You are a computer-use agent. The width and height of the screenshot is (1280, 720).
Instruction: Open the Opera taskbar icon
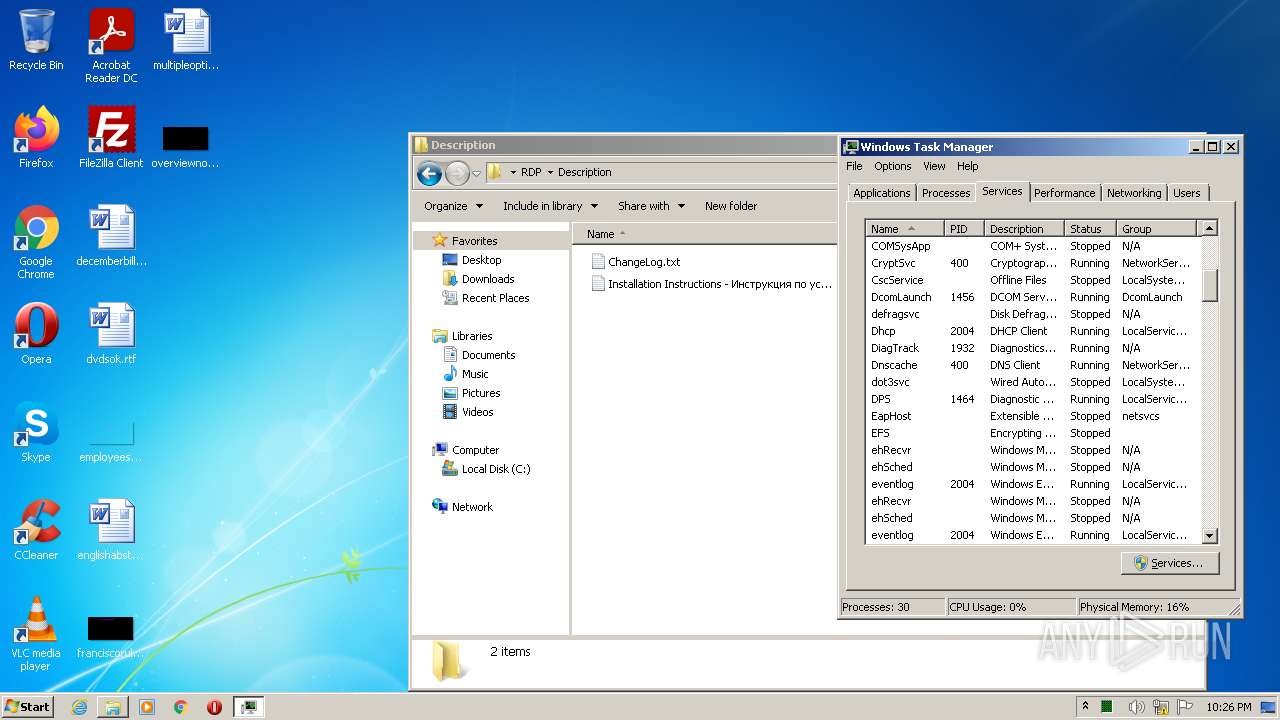click(x=214, y=707)
